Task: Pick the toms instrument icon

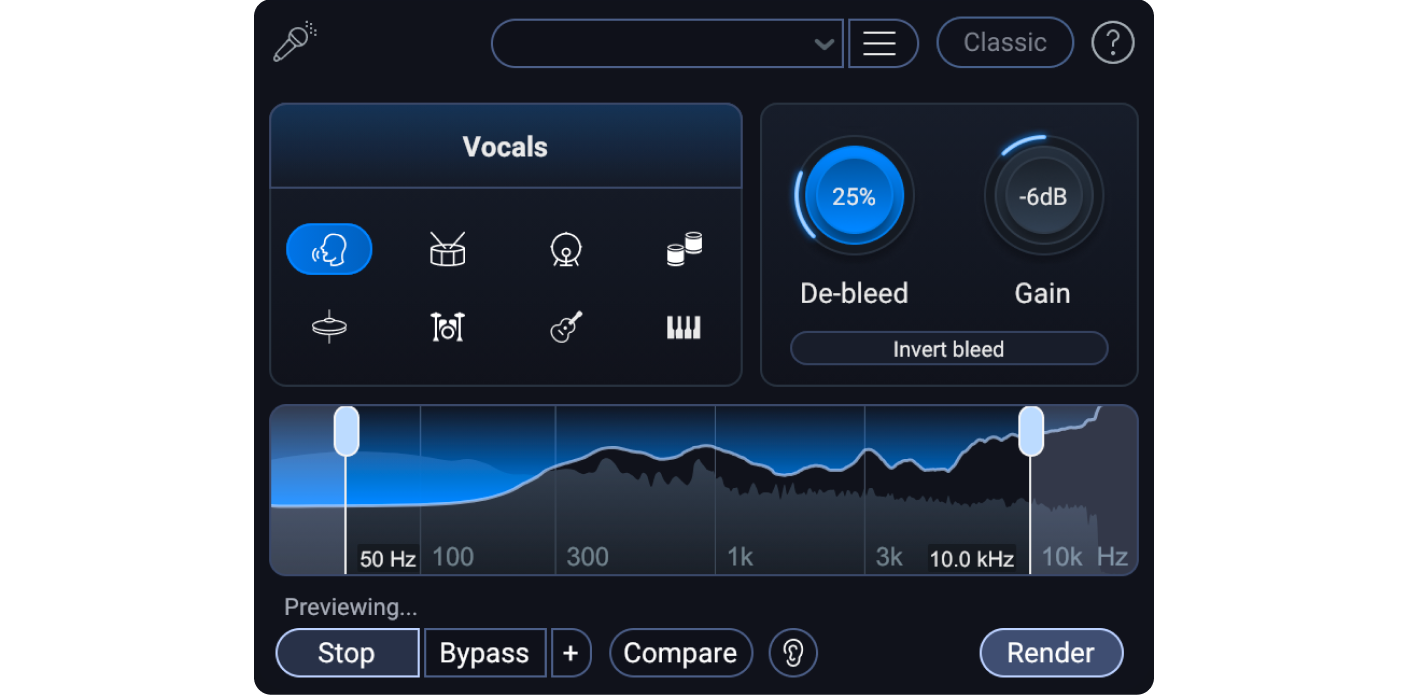Action: point(684,248)
